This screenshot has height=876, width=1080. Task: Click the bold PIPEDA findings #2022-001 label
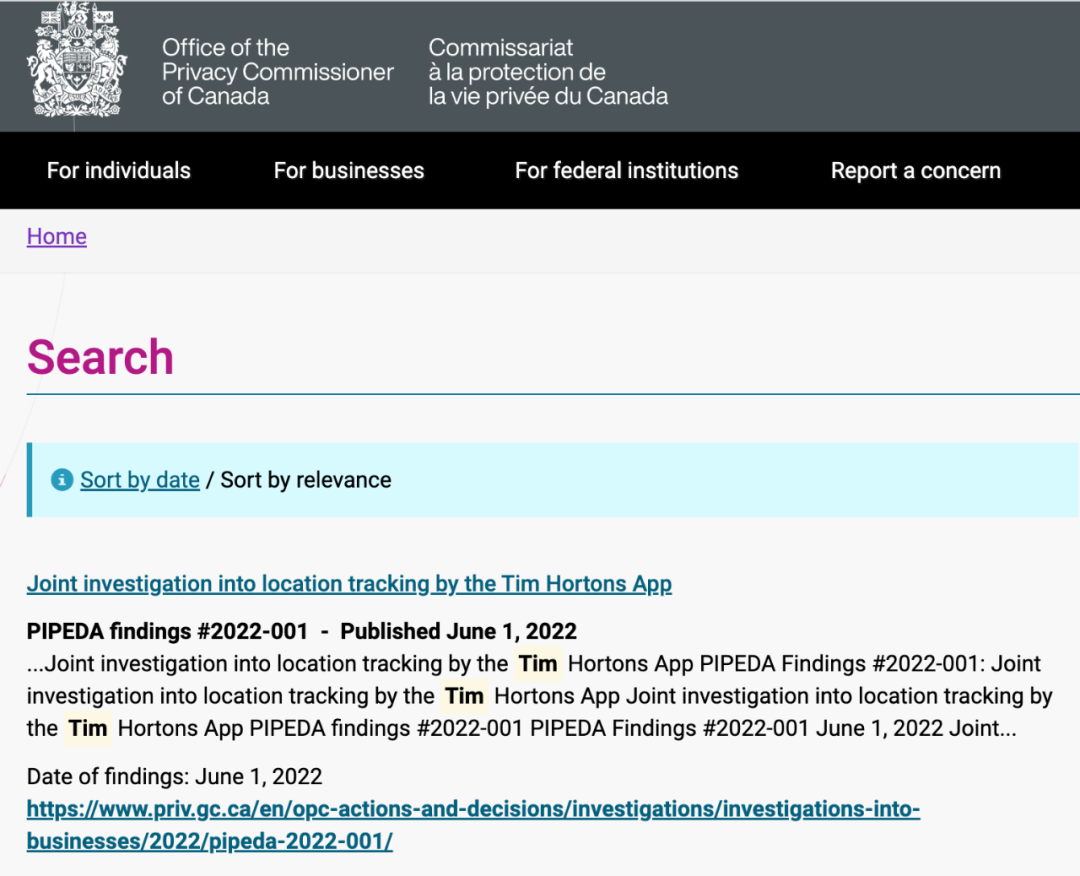click(x=167, y=632)
